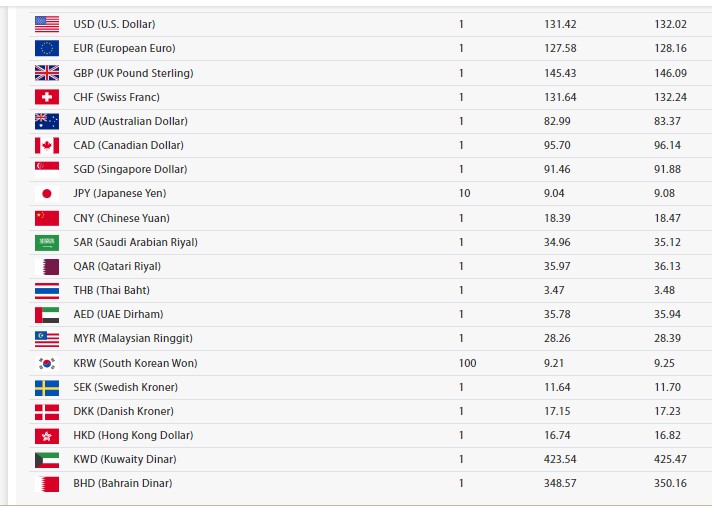Click the South Korean flag icon
The width and height of the screenshot is (712, 506).
click(x=47, y=363)
